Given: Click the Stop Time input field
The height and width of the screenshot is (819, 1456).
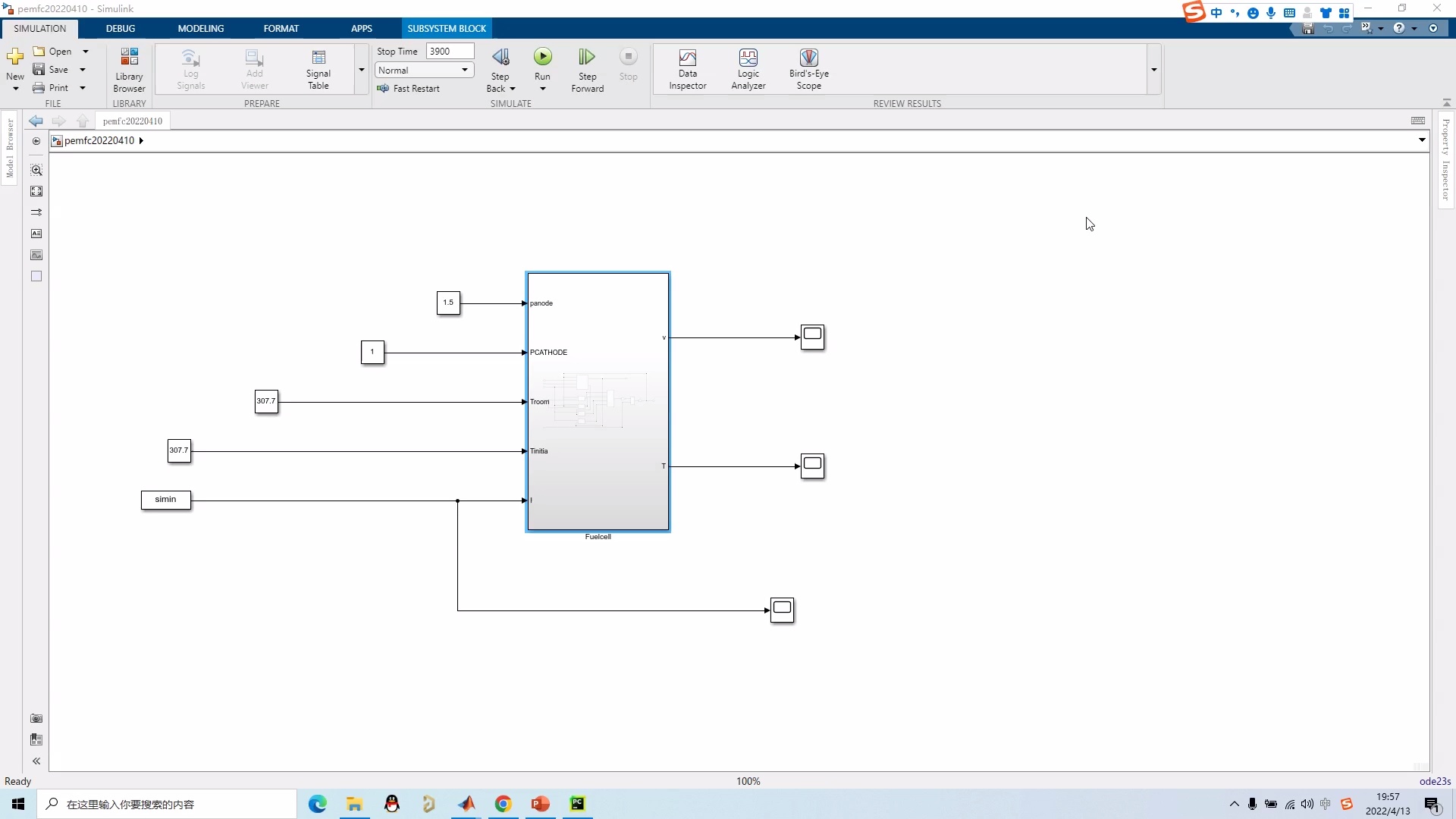Looking at the screenshot, I should 449,51.
